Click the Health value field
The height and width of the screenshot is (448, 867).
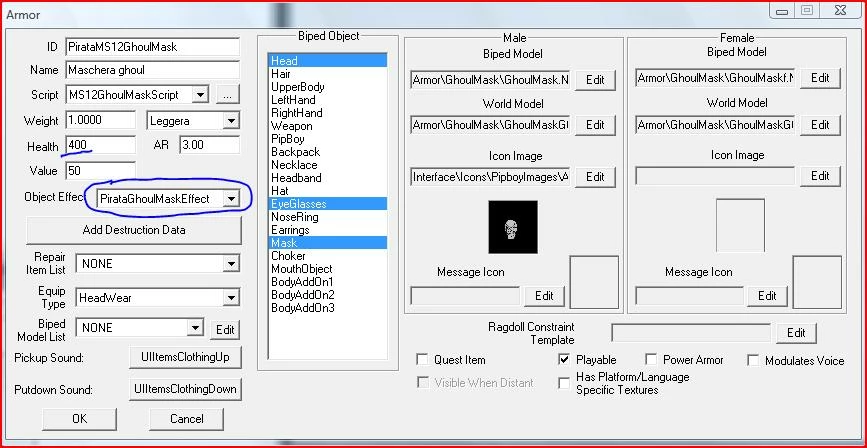(x=100, y=145)
